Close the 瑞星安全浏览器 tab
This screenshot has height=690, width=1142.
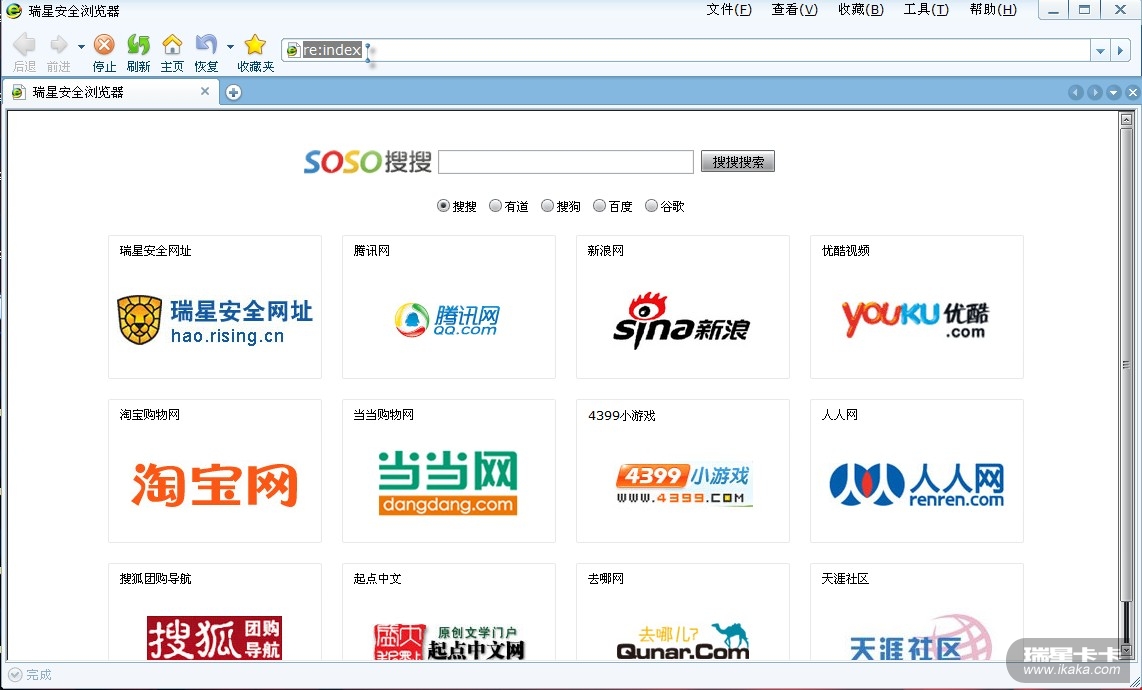[x=205, y=91]
